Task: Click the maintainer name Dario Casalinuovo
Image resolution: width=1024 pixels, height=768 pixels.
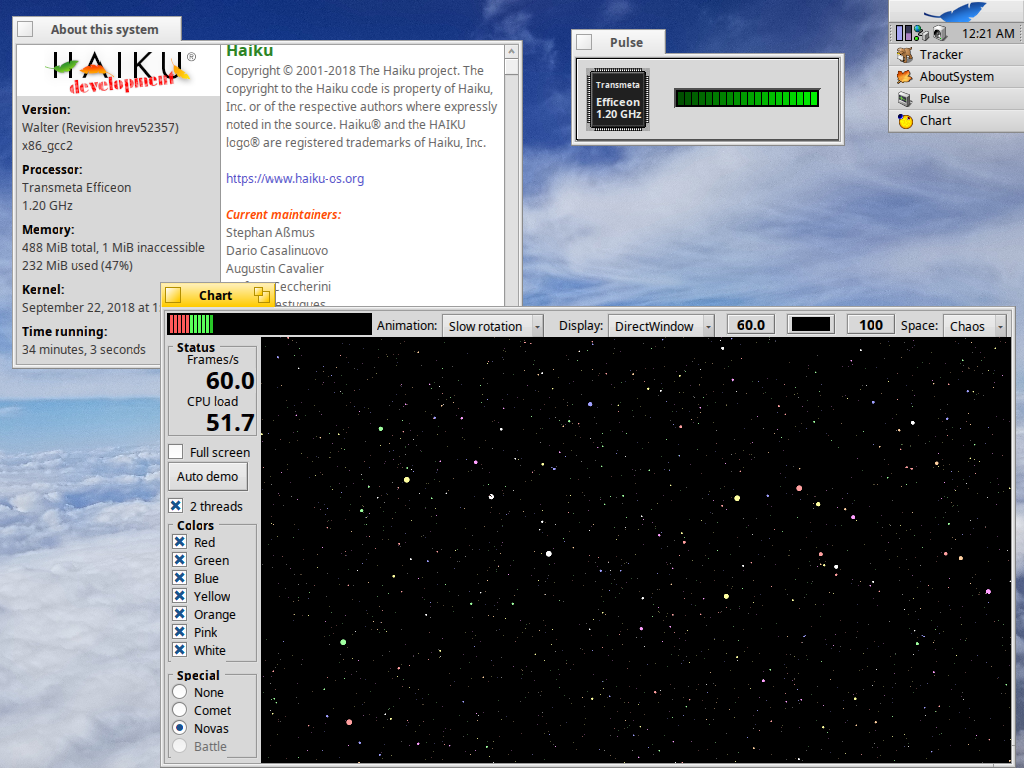Action: tap(277, 250)
